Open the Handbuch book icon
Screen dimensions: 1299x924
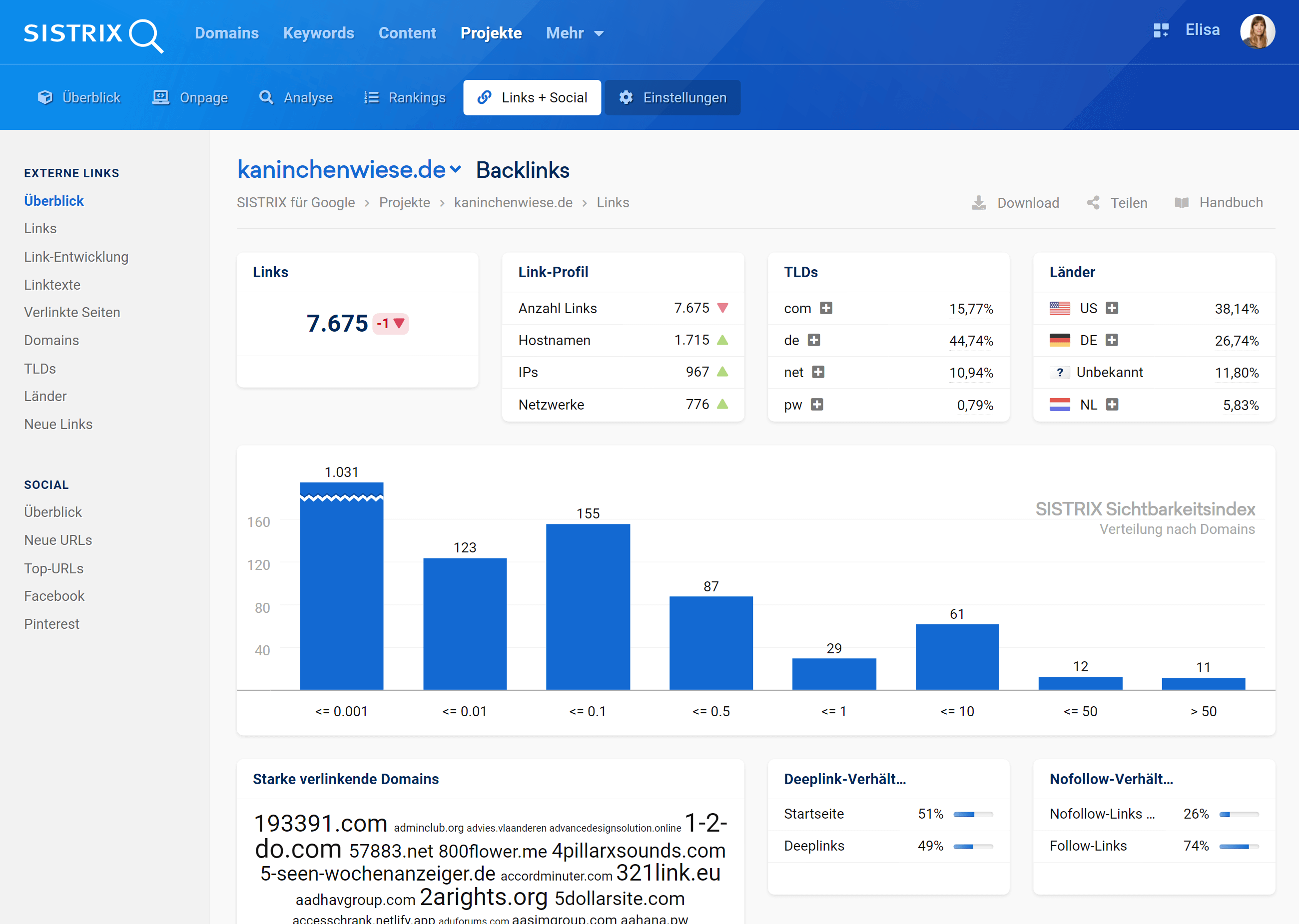point(1182,203)
